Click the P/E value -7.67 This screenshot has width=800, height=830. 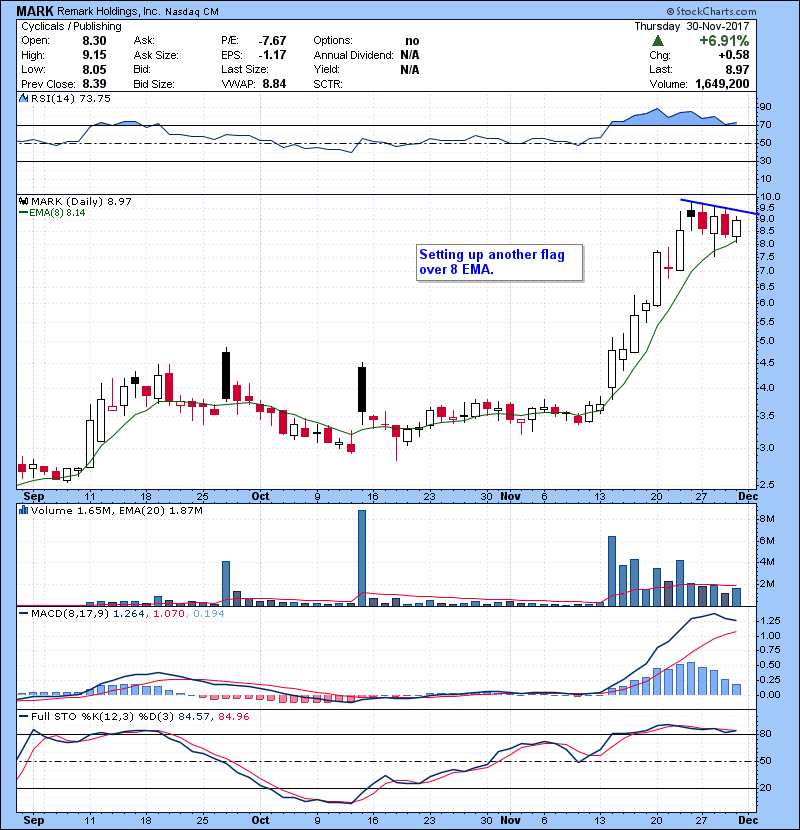[272, 41]
